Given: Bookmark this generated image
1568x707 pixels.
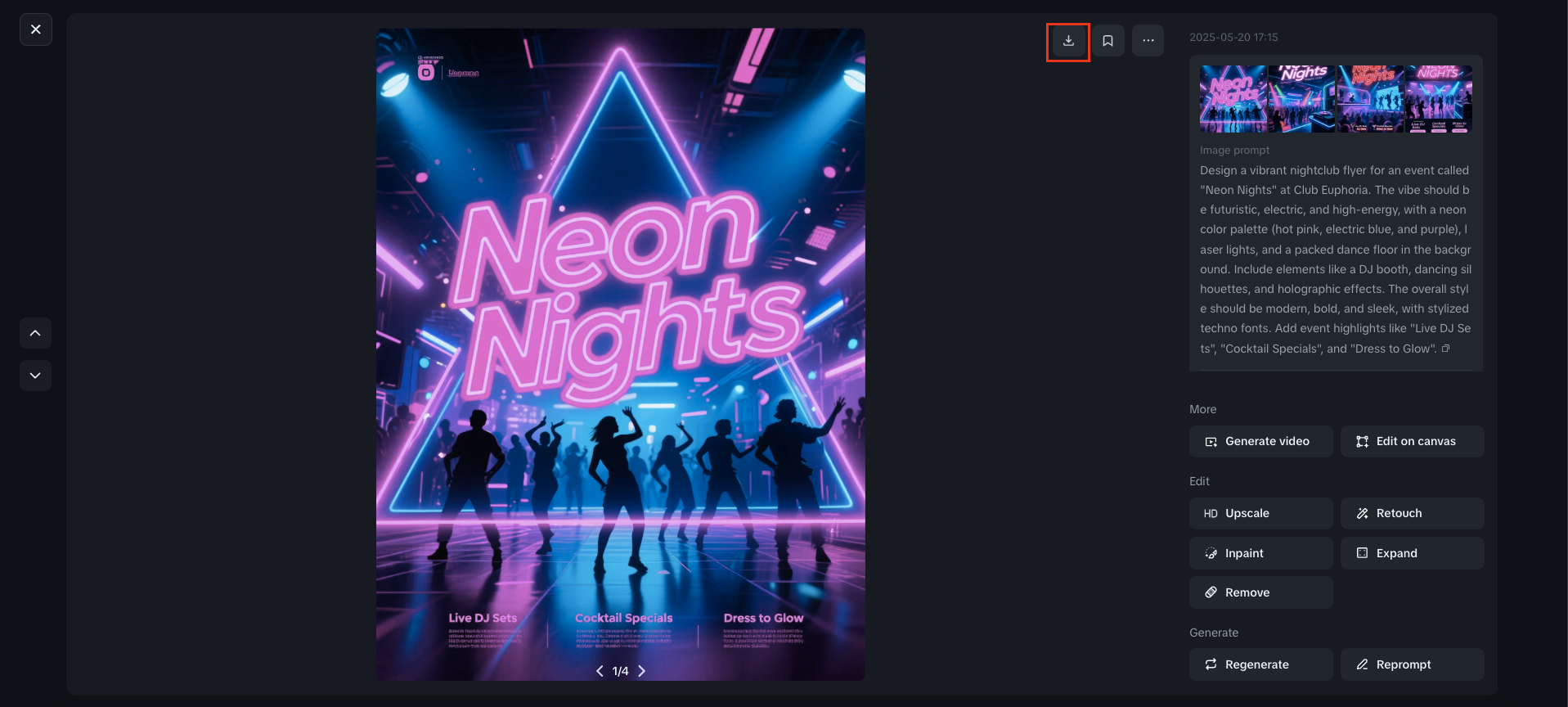Looking at the screenshot, I should tap(1107, 40).
